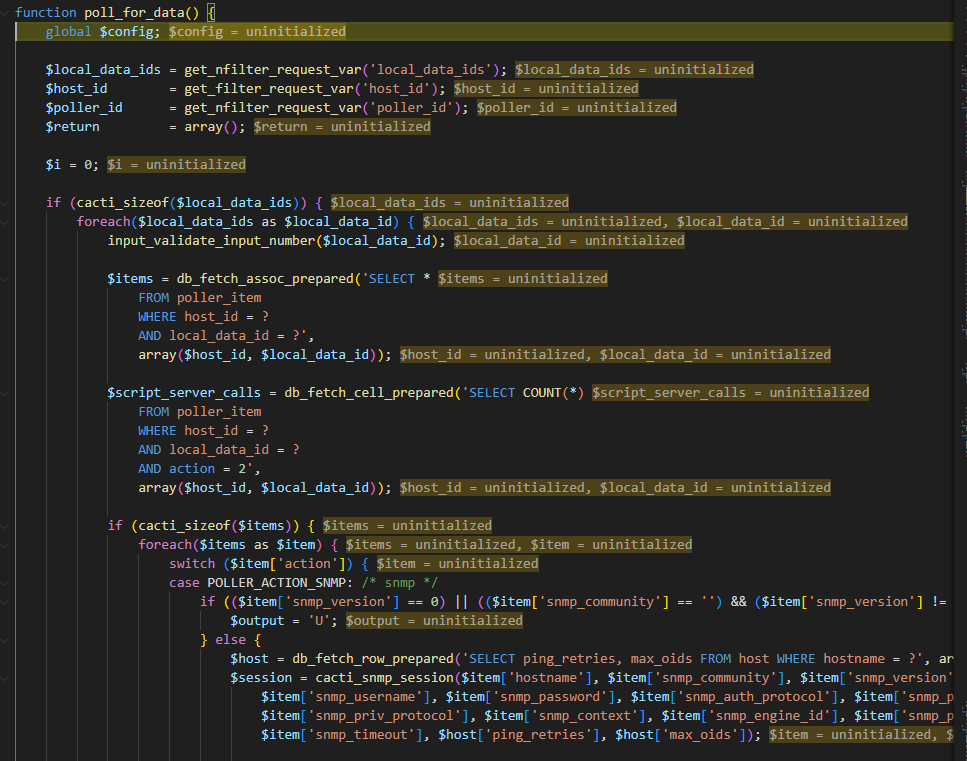This screenshot has width=967, height=761.
Task: Click the 'poll_for_data' function name
Action: 134,12
